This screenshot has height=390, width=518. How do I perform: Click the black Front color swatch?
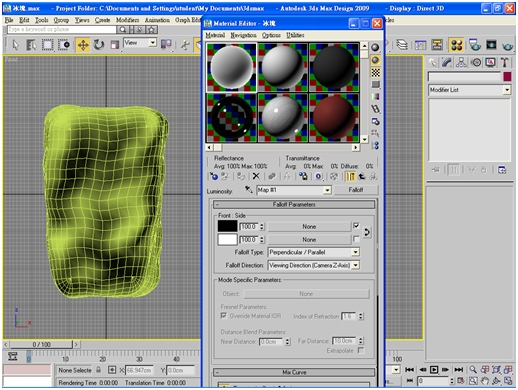[227, 226]
